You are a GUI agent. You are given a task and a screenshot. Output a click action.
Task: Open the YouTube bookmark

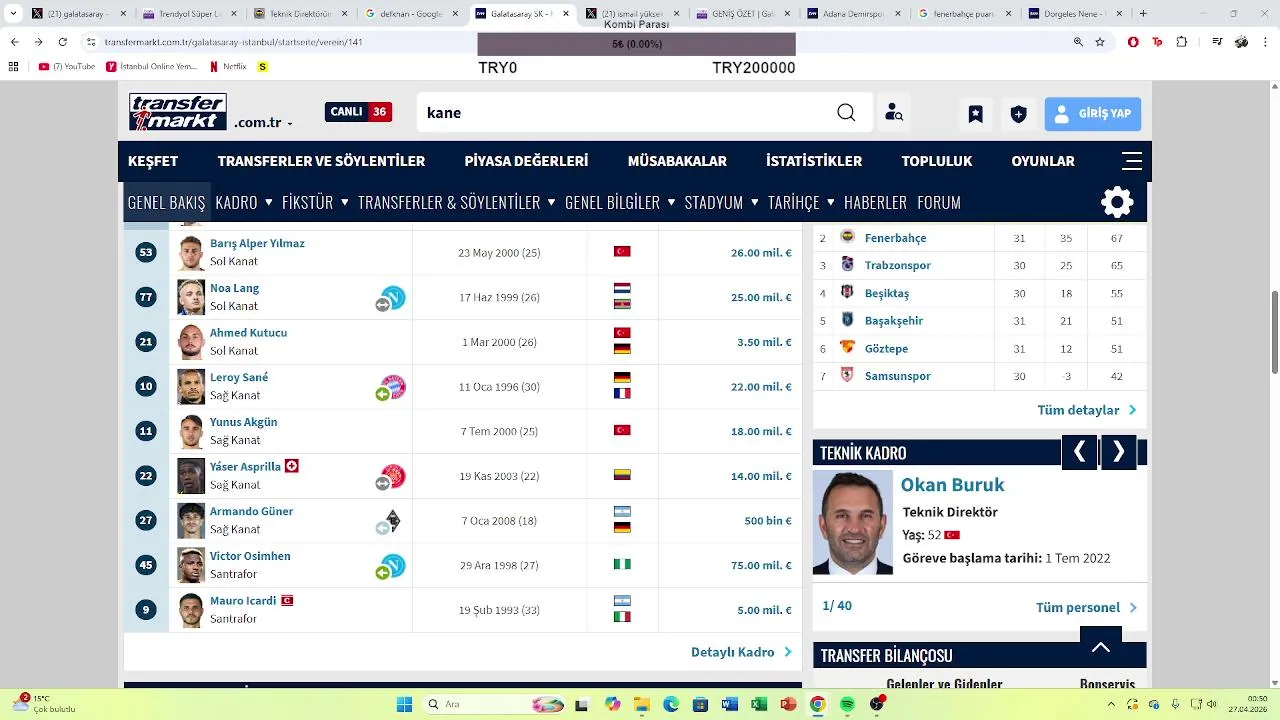67,67
